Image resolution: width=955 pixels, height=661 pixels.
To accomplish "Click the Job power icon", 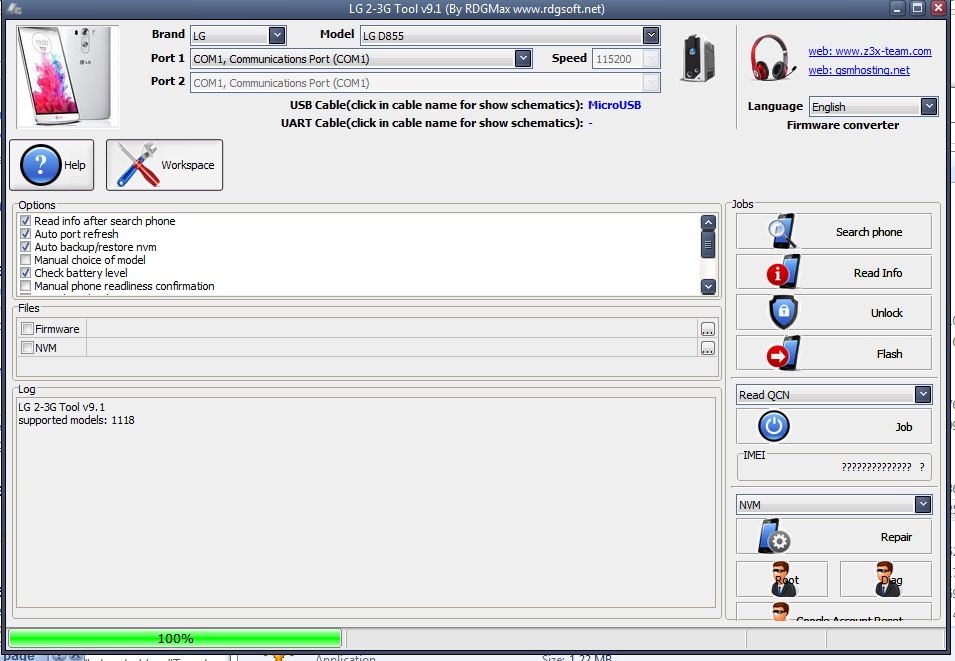I will point(774,426).
